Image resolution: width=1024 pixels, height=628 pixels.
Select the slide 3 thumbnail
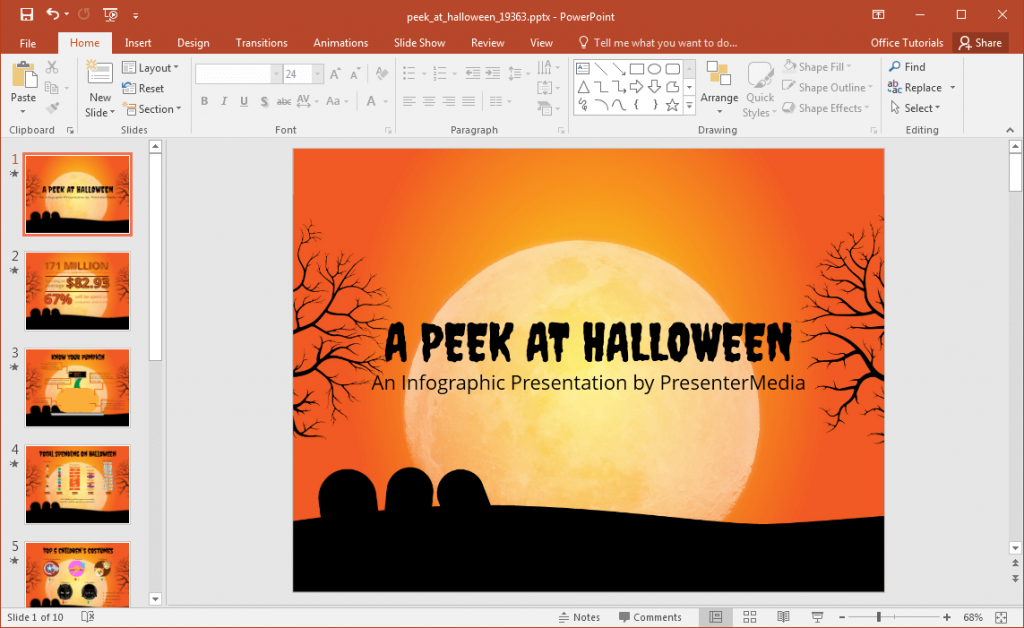pos(77,387)
